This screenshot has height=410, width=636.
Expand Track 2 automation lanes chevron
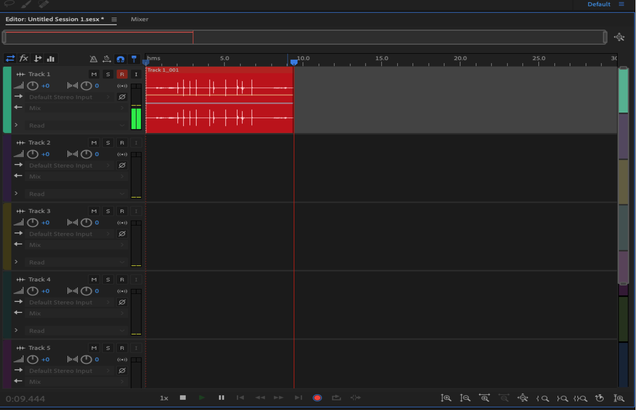point(16,194)
